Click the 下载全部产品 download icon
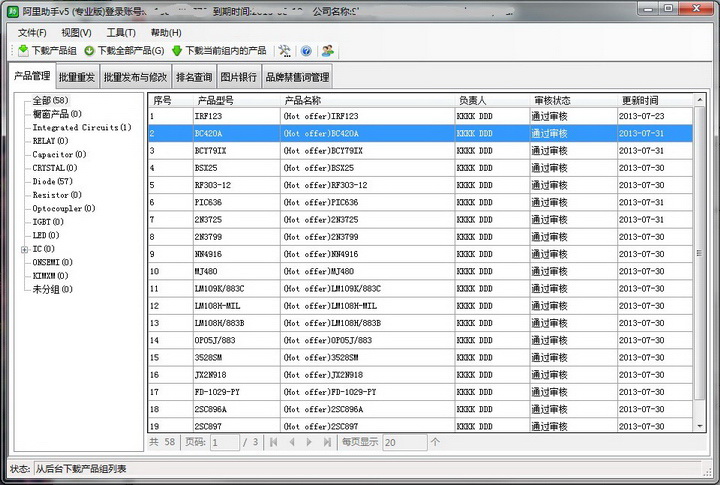Screen dimensions: 720x485 click(89, 51)
